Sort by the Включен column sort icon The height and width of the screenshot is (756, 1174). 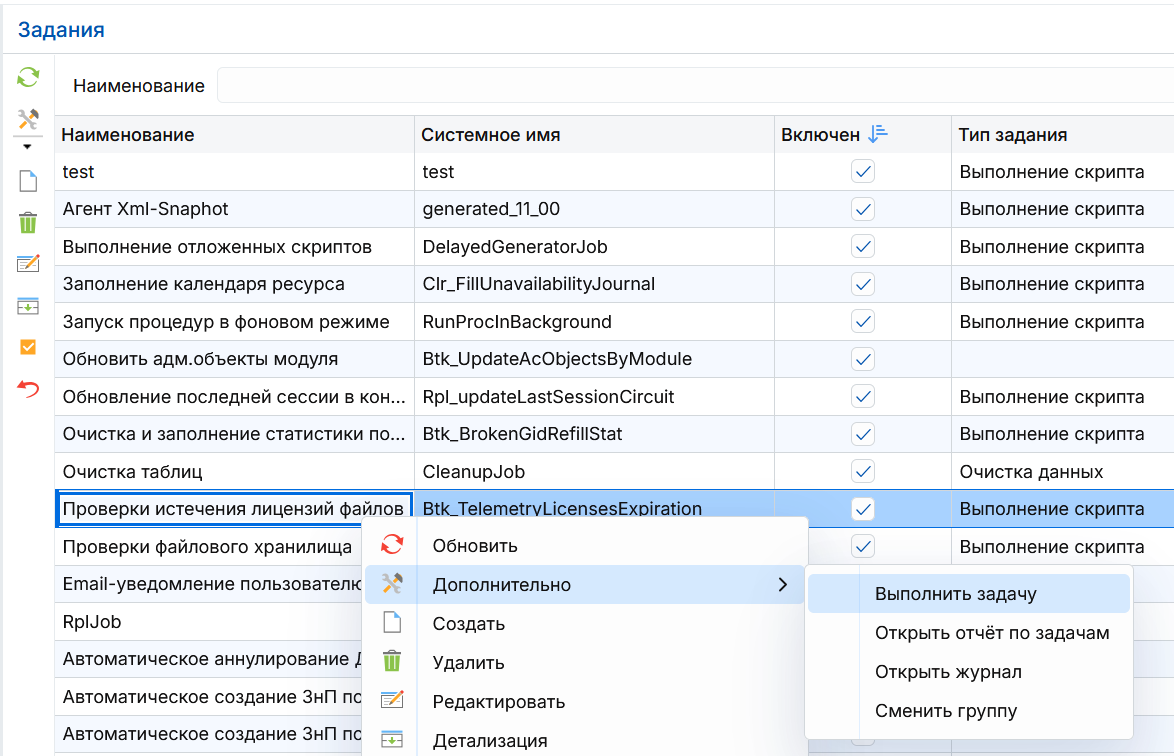(878, 134)
